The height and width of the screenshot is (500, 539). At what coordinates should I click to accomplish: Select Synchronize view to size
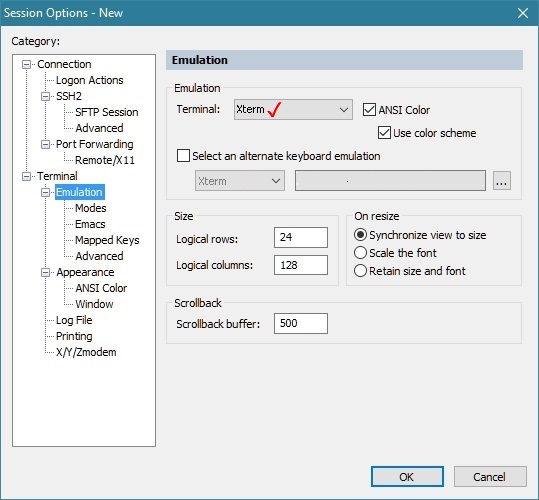(x=360, y=235)
